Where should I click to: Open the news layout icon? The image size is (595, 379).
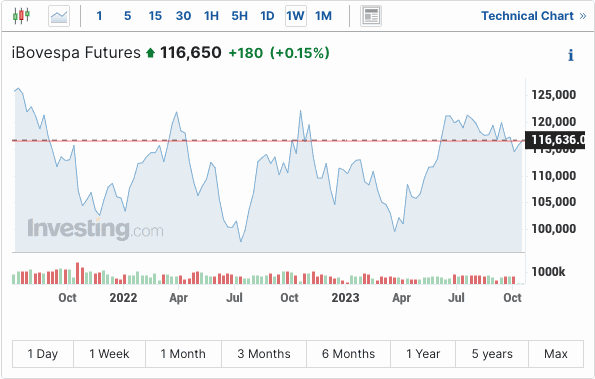tap(371, 16)
